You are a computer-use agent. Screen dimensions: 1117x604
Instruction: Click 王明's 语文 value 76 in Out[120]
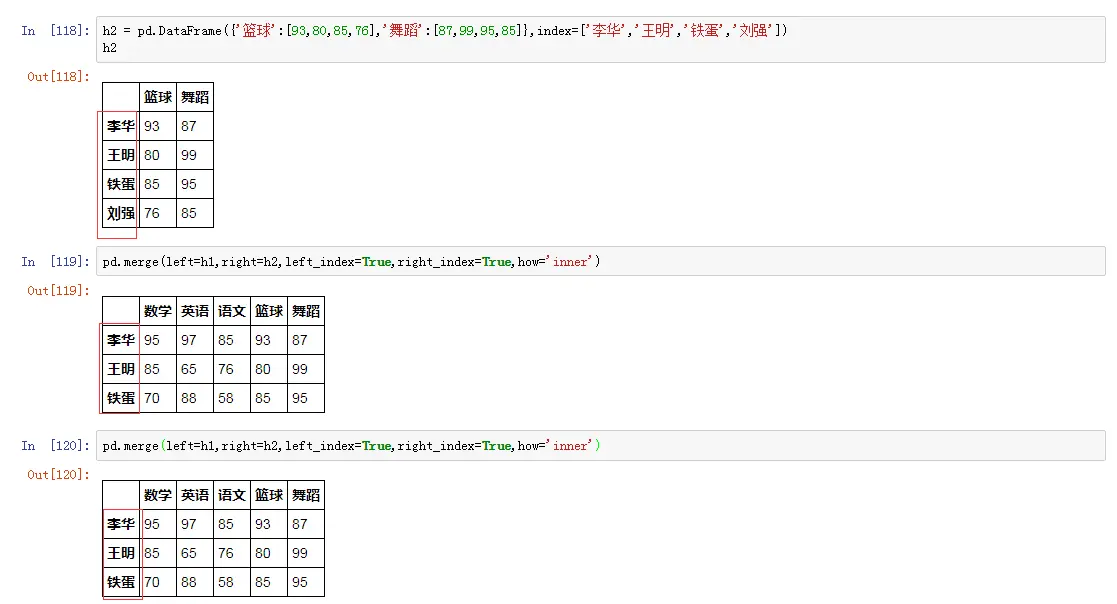point(232,553)
